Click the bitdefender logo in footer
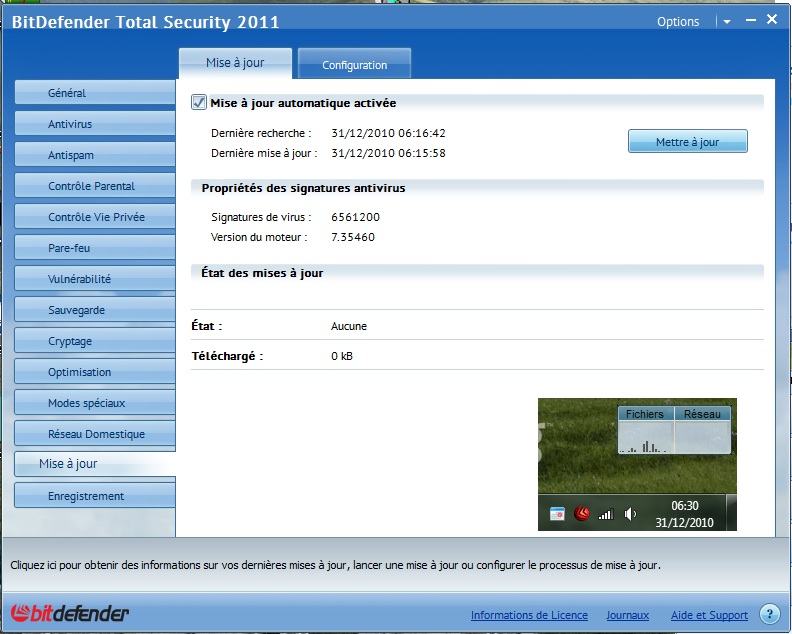 (x=70, y=613)
